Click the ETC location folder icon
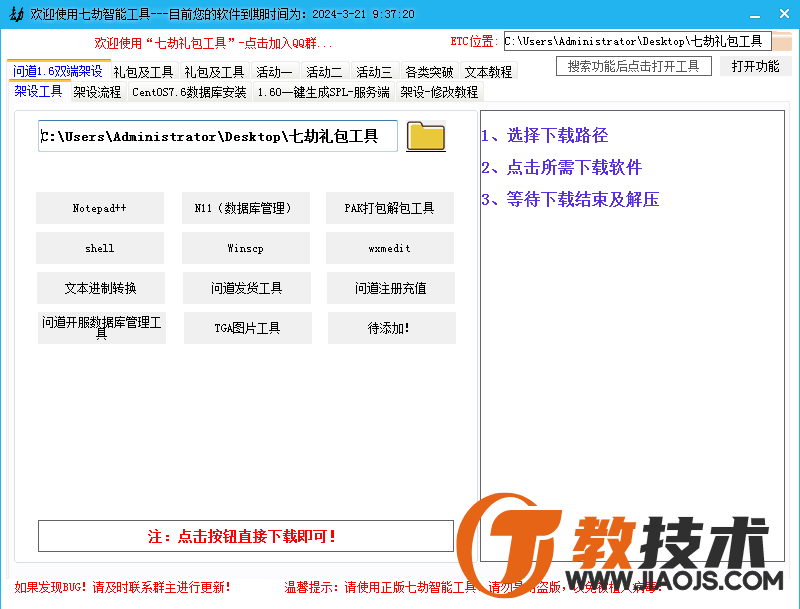The height and width of the screenshot is (609, 800). click(782, 41)
